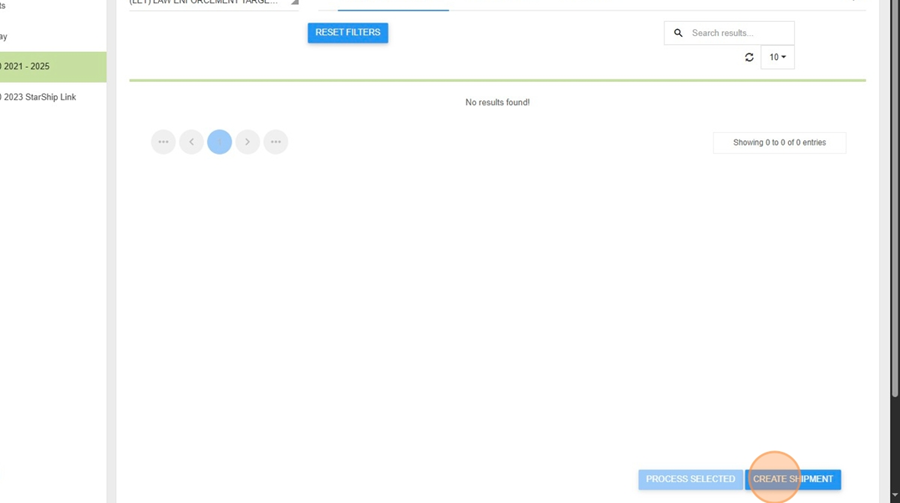
Task: Select the 2021 - 2025 sidebar item
Action: pyautogui.click(x=50, y=67)
